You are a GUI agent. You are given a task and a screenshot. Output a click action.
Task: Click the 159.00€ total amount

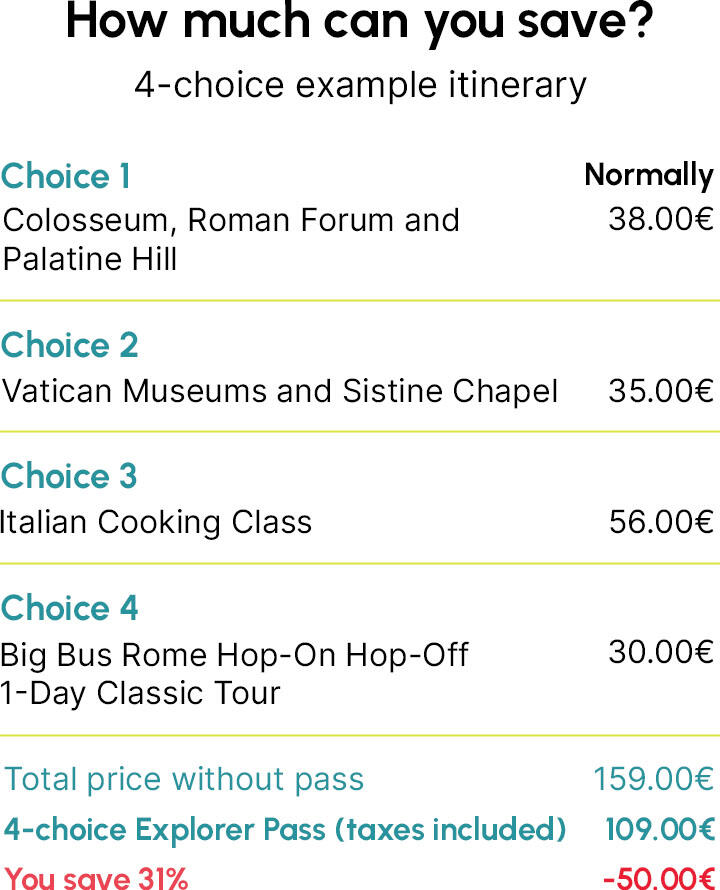coord(654,779)
